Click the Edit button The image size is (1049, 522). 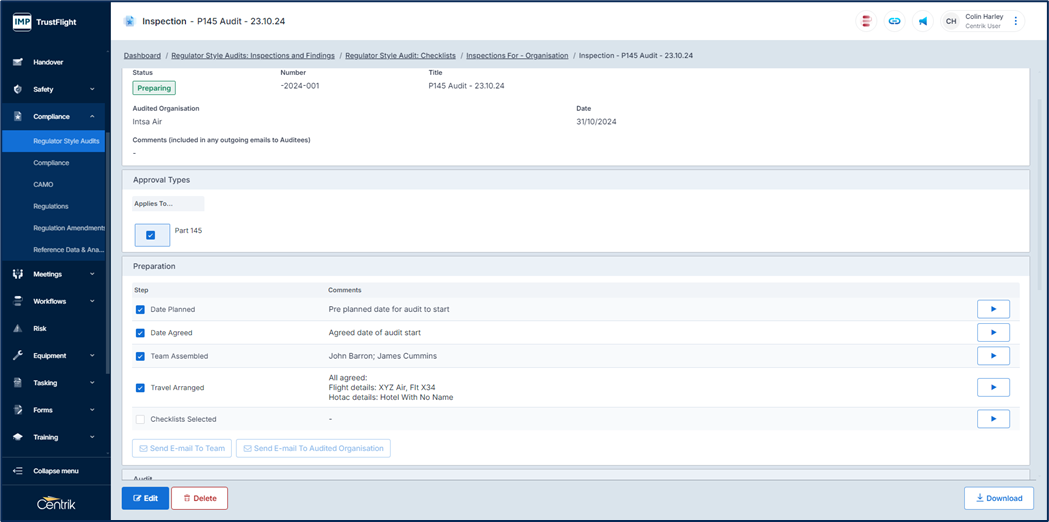145,498
